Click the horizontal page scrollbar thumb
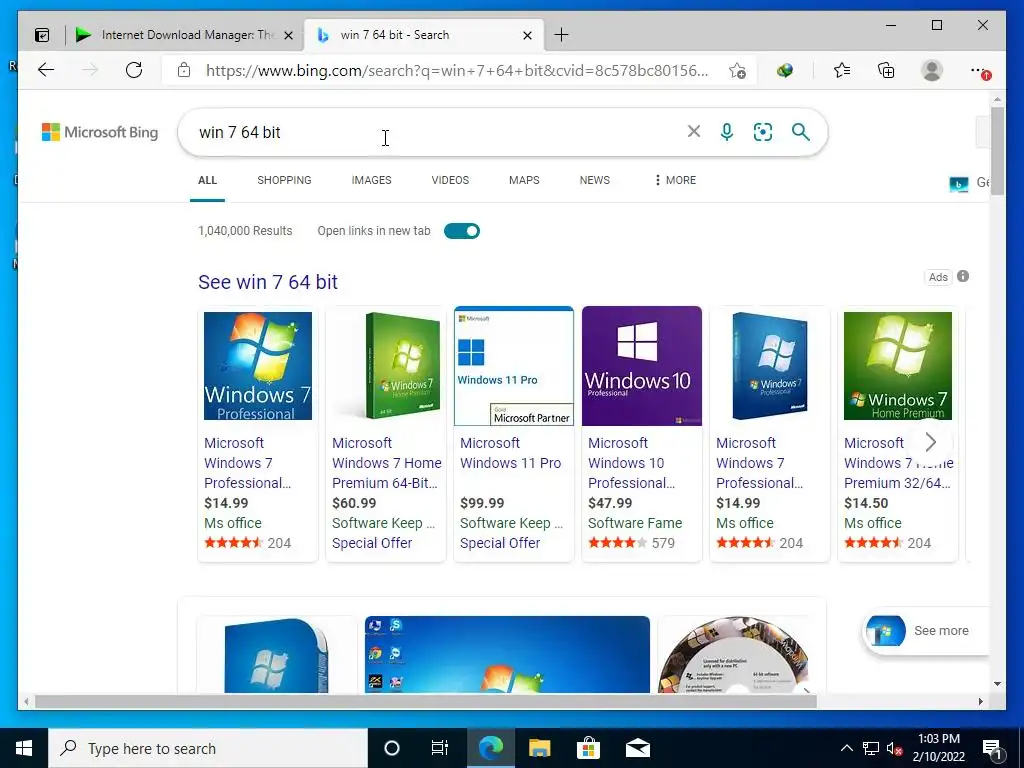This screenshot has height=768, width=1024. [426, 701]
